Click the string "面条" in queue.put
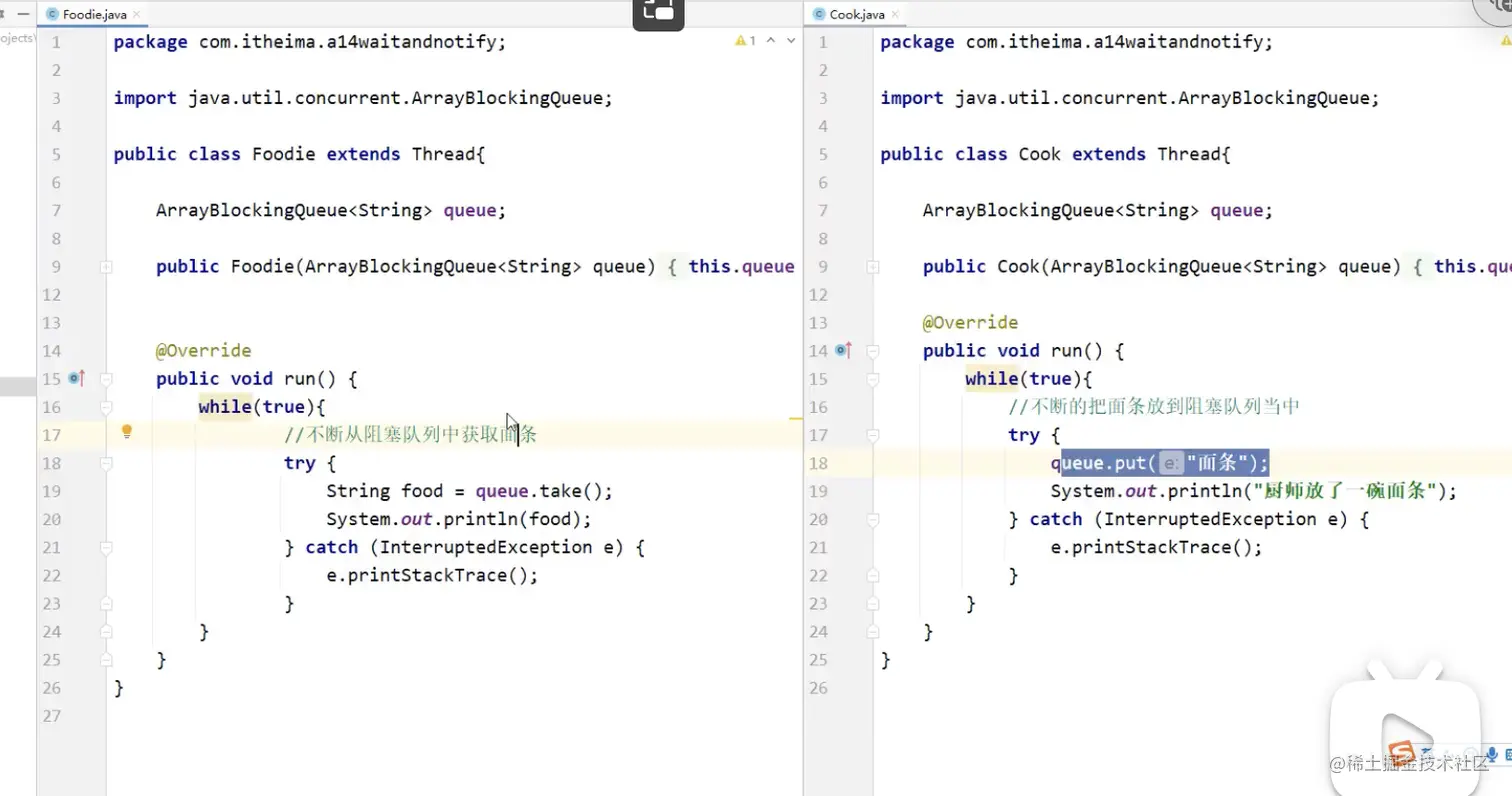This screenshot has height=796, width=1512. tap(1217, 463)
